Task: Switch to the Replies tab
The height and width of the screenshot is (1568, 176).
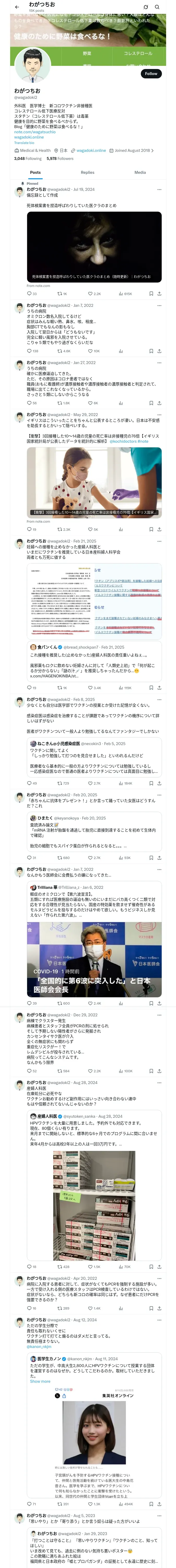Action: click(87, 172)
